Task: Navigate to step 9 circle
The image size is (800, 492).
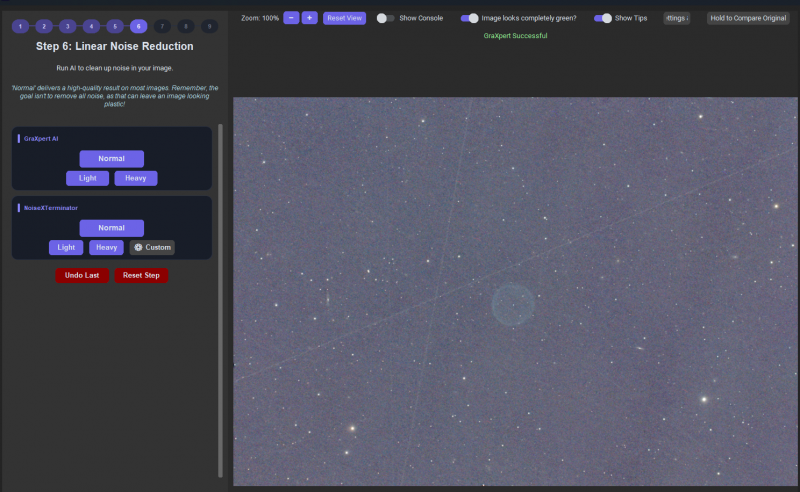Action: (x=209, y=27)
